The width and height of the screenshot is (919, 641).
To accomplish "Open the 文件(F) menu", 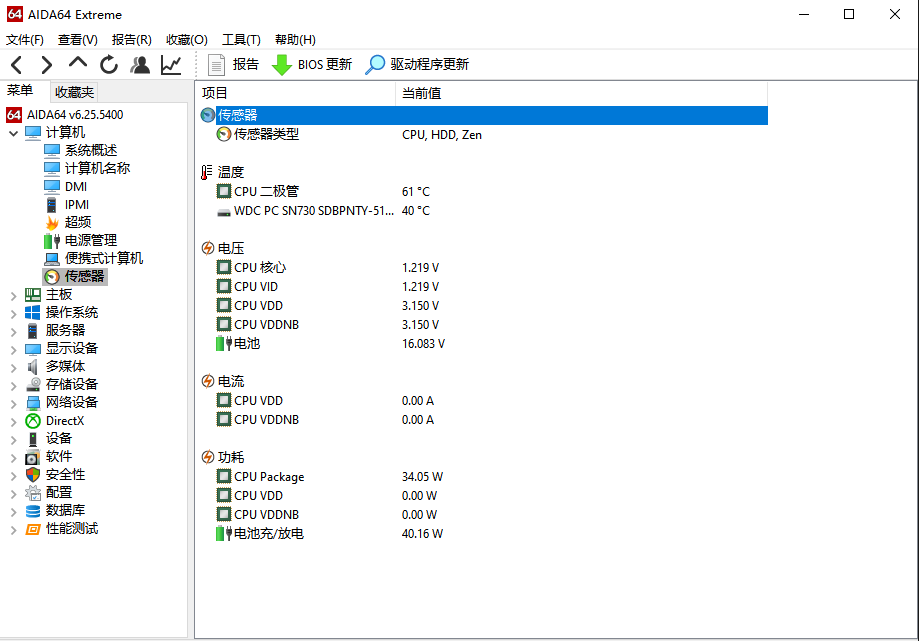I will 25,40.
